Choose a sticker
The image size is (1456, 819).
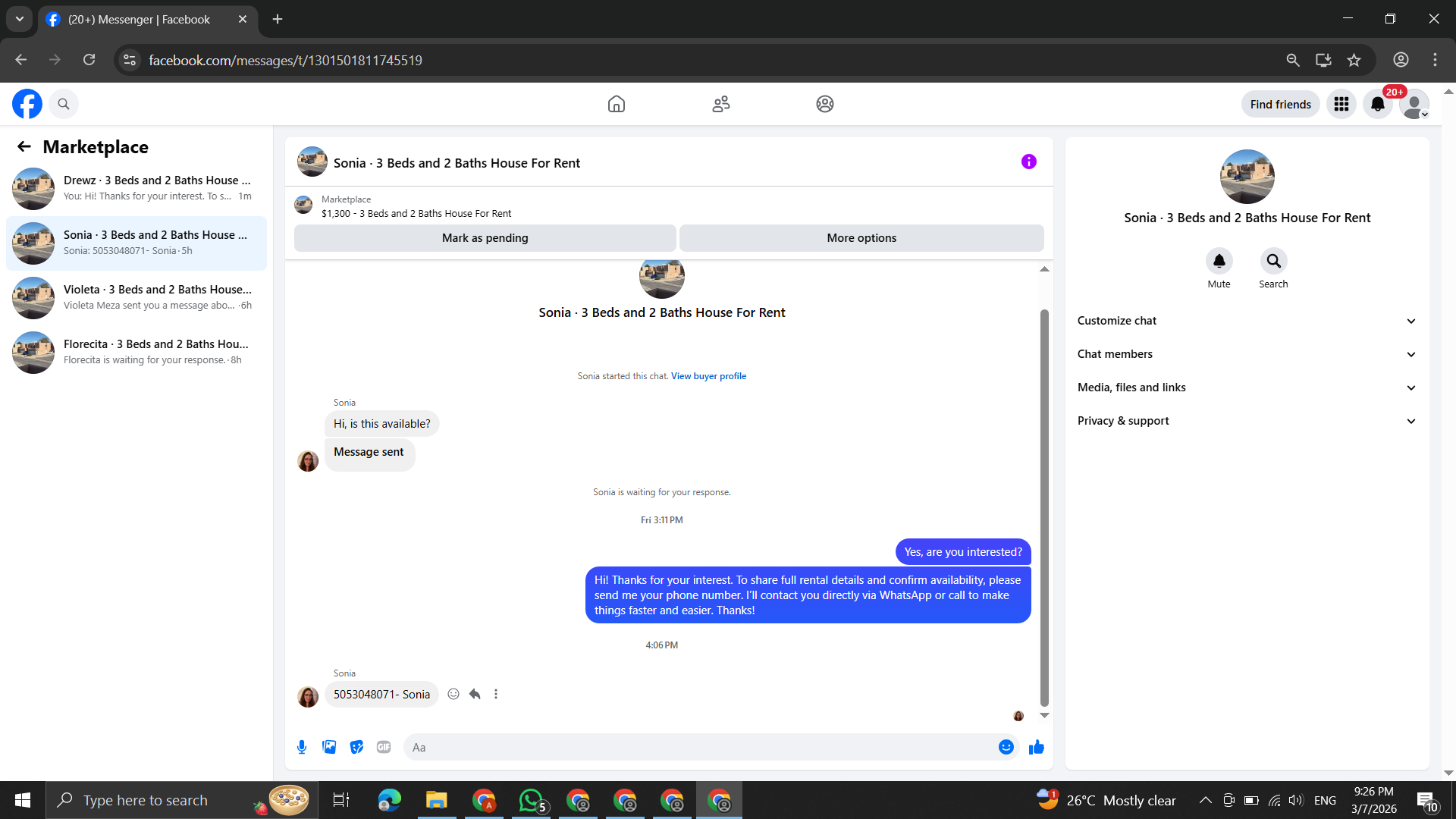(x=356, y=747)
